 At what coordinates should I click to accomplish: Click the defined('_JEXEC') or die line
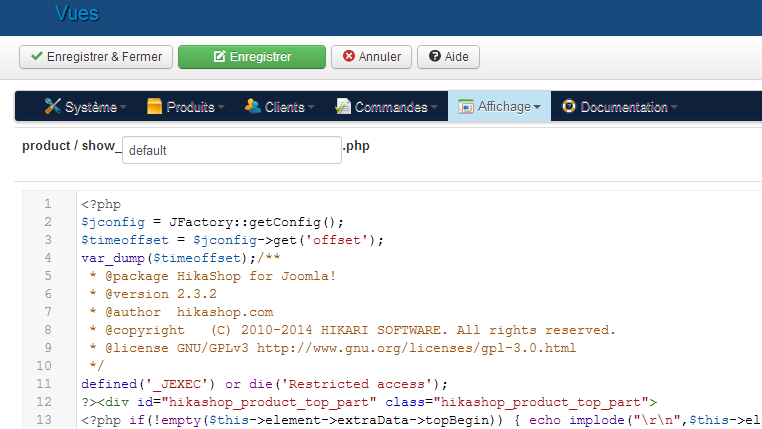point(264,384)
